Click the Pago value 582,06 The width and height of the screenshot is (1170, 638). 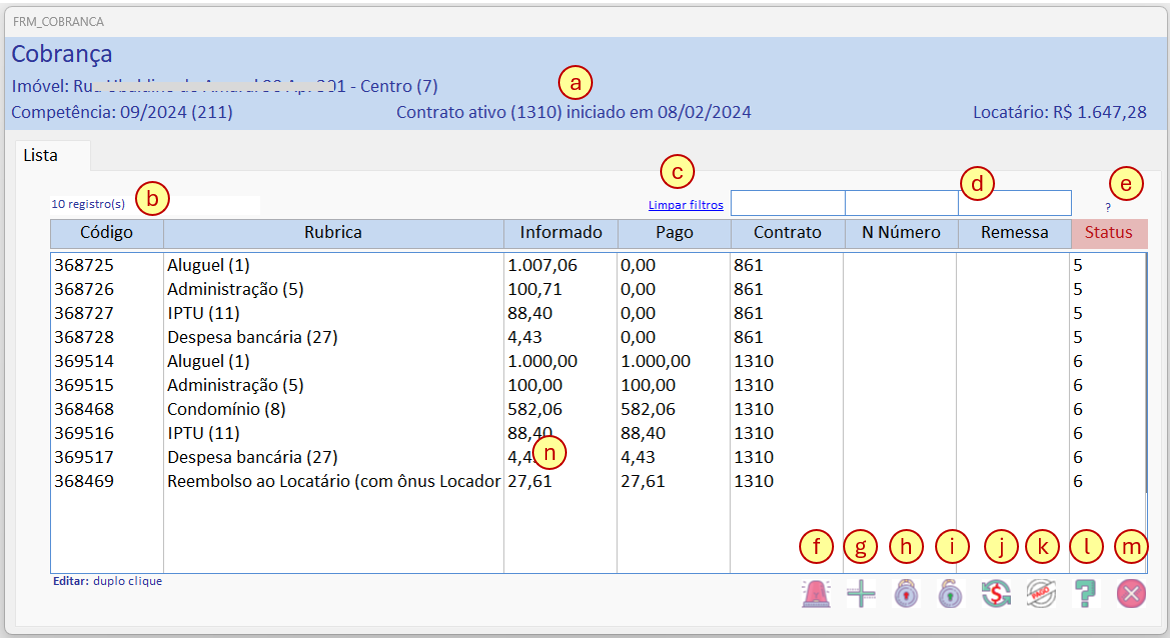click(x=648, y=409)
